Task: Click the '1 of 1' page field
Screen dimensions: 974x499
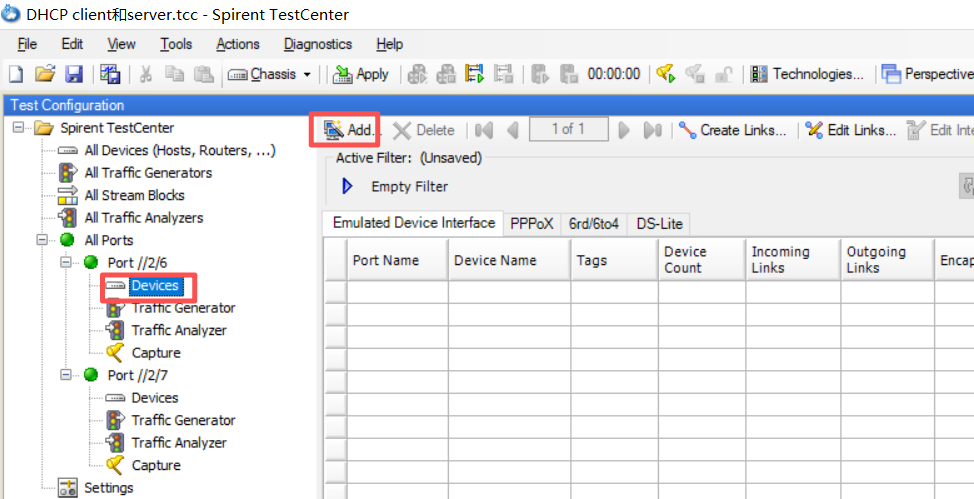Action: click(568, 129)
